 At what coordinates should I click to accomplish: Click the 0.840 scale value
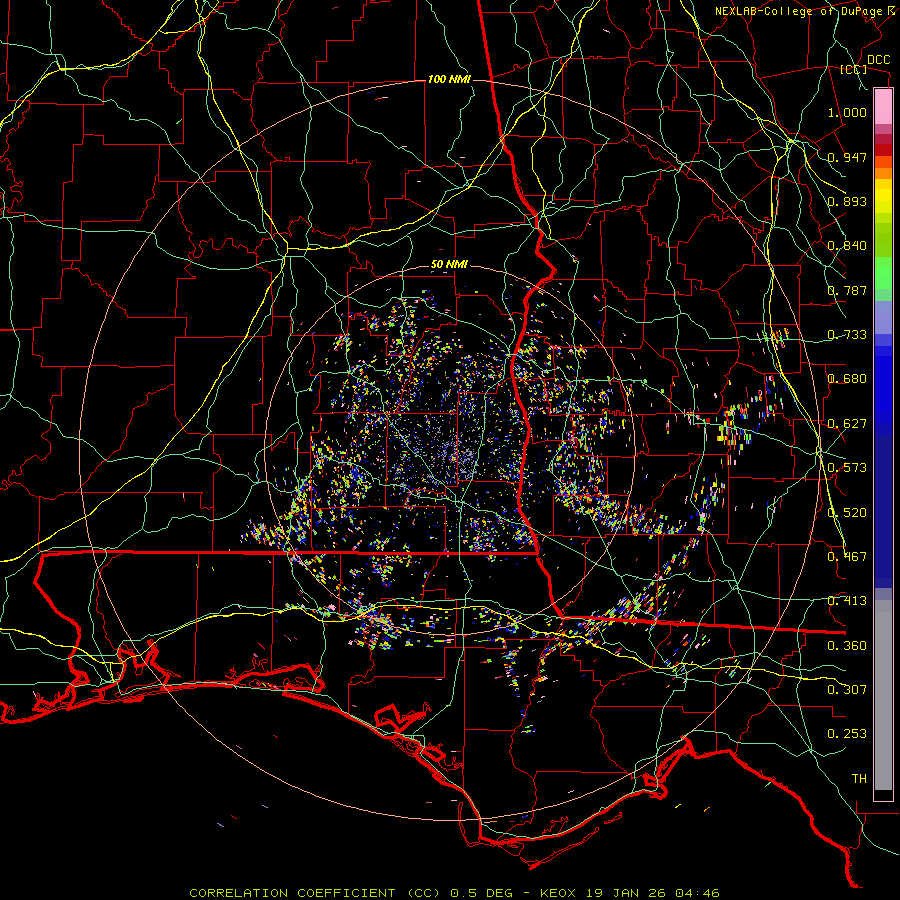[847, 246]
